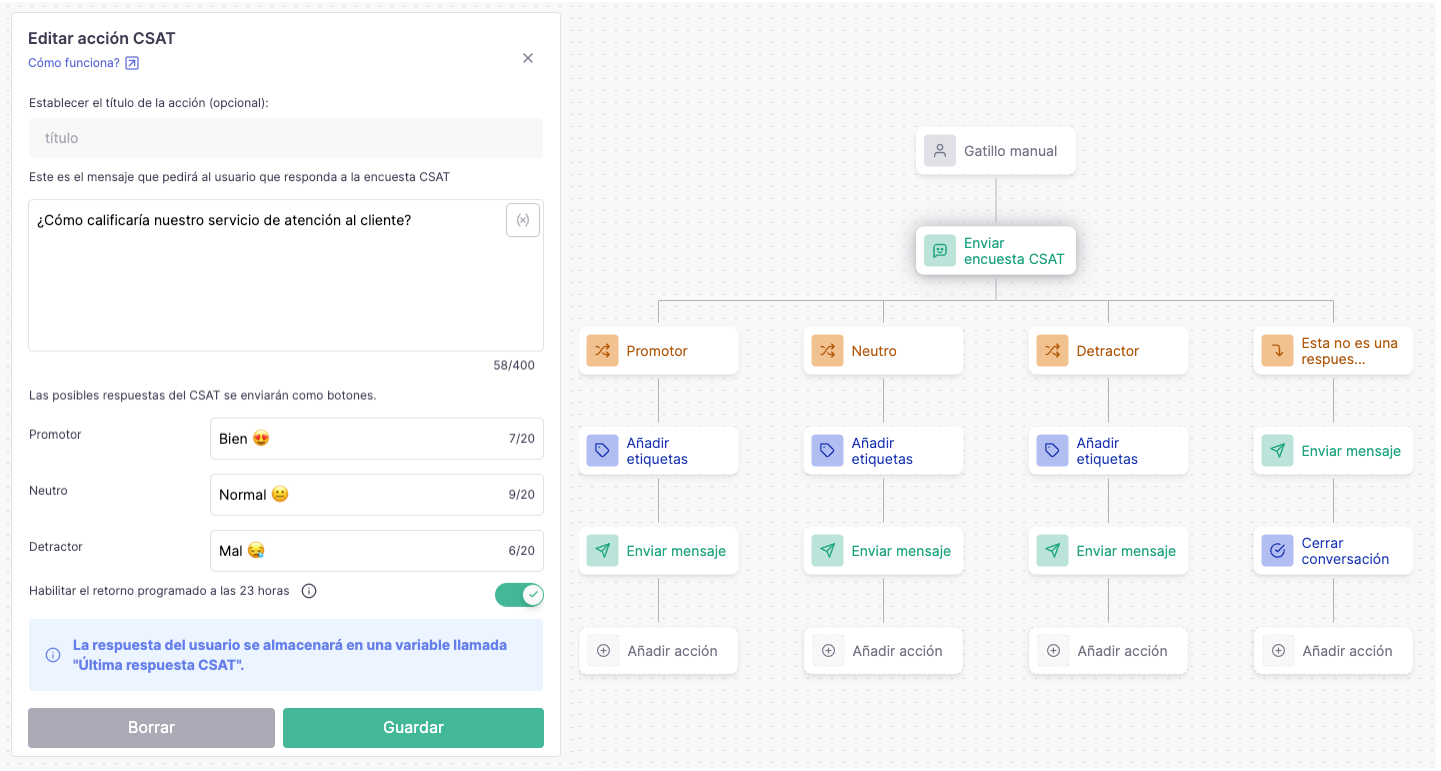1441x771 pixels.
Task: Click the Detractor branch shuffle icon
Action: point(1052,351)
